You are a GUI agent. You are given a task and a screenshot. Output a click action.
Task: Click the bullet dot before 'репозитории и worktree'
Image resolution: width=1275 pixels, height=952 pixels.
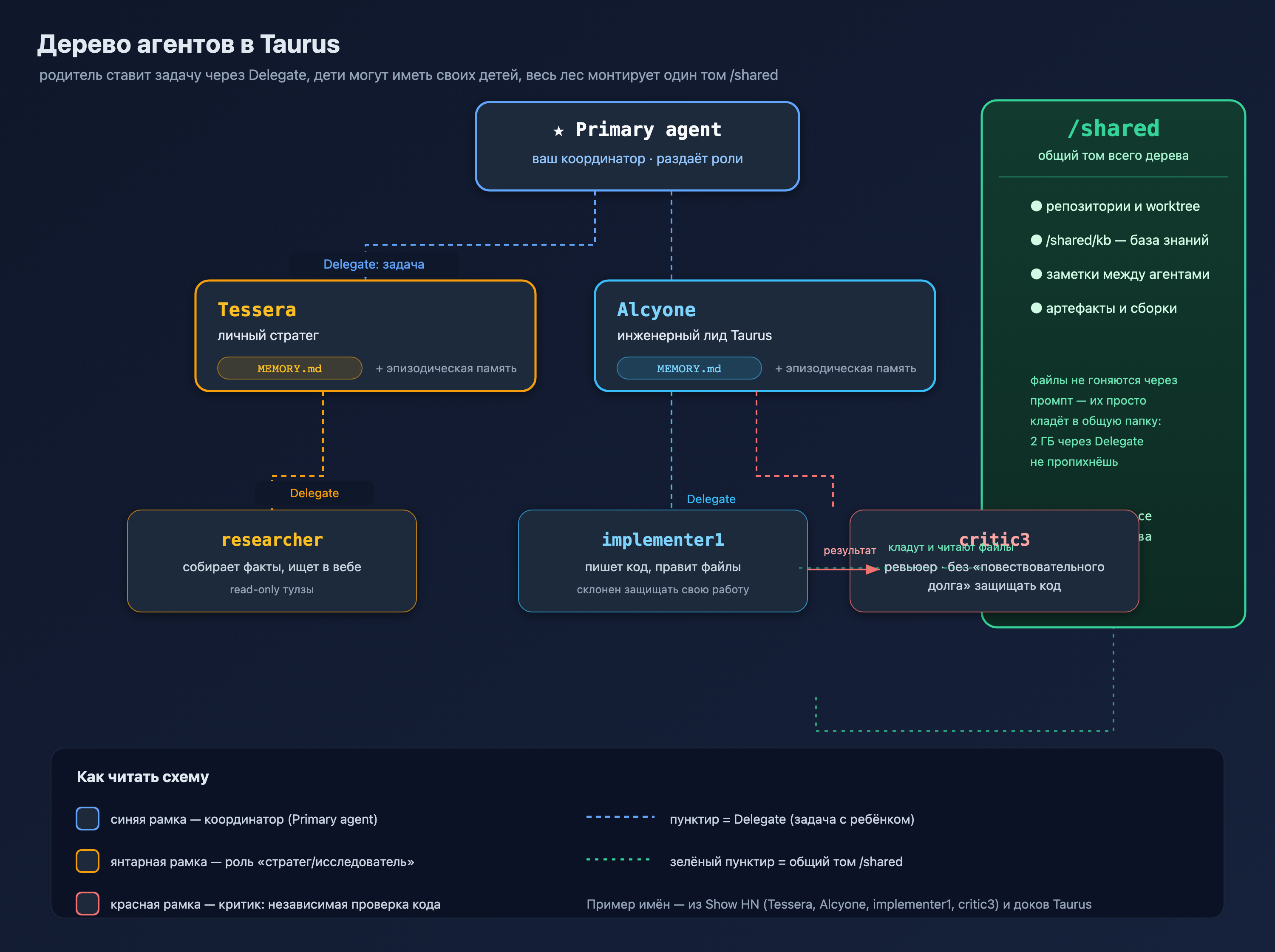pos(1036,206)
